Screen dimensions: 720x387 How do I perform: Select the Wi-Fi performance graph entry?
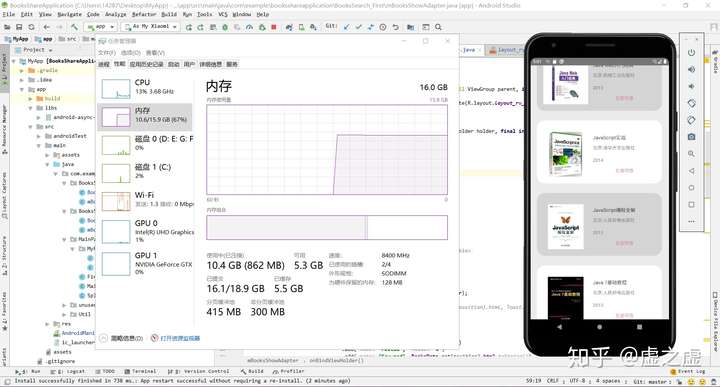click(146, 200)
